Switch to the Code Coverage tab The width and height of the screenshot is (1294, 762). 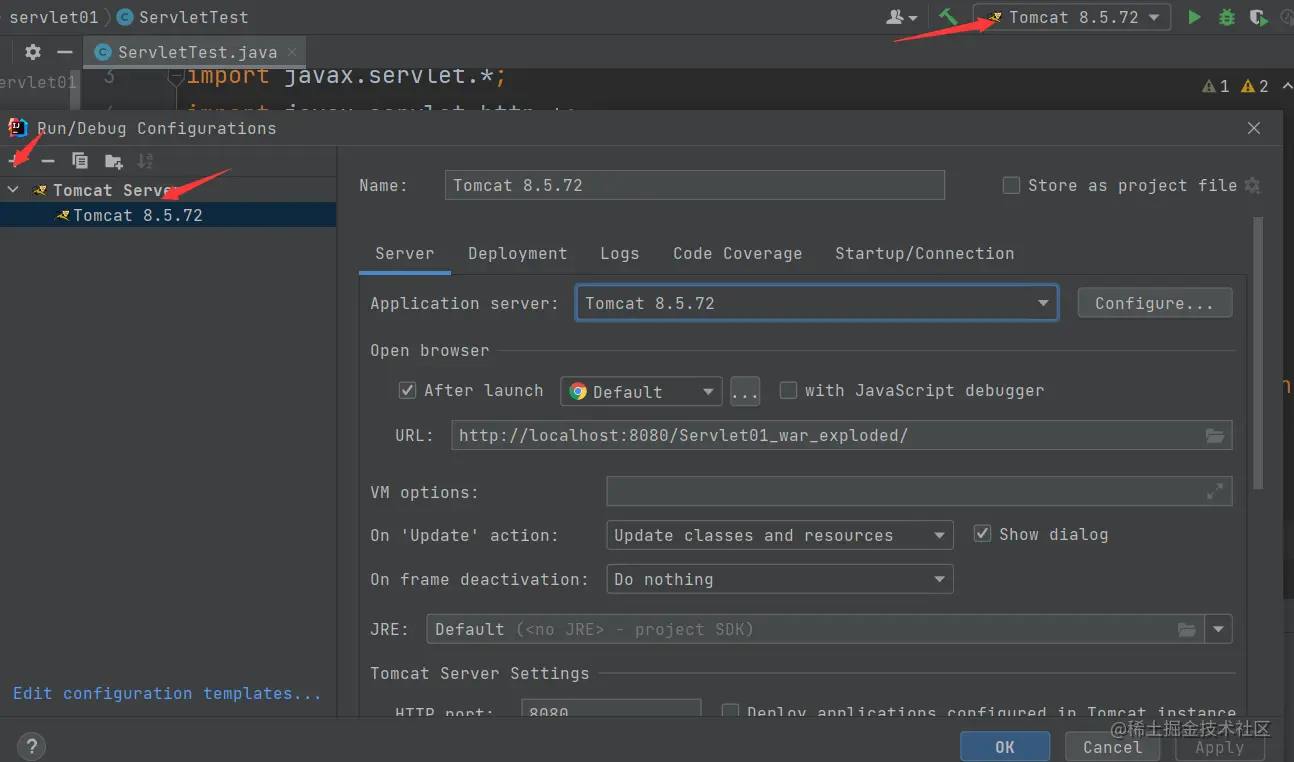pos(737,253)
